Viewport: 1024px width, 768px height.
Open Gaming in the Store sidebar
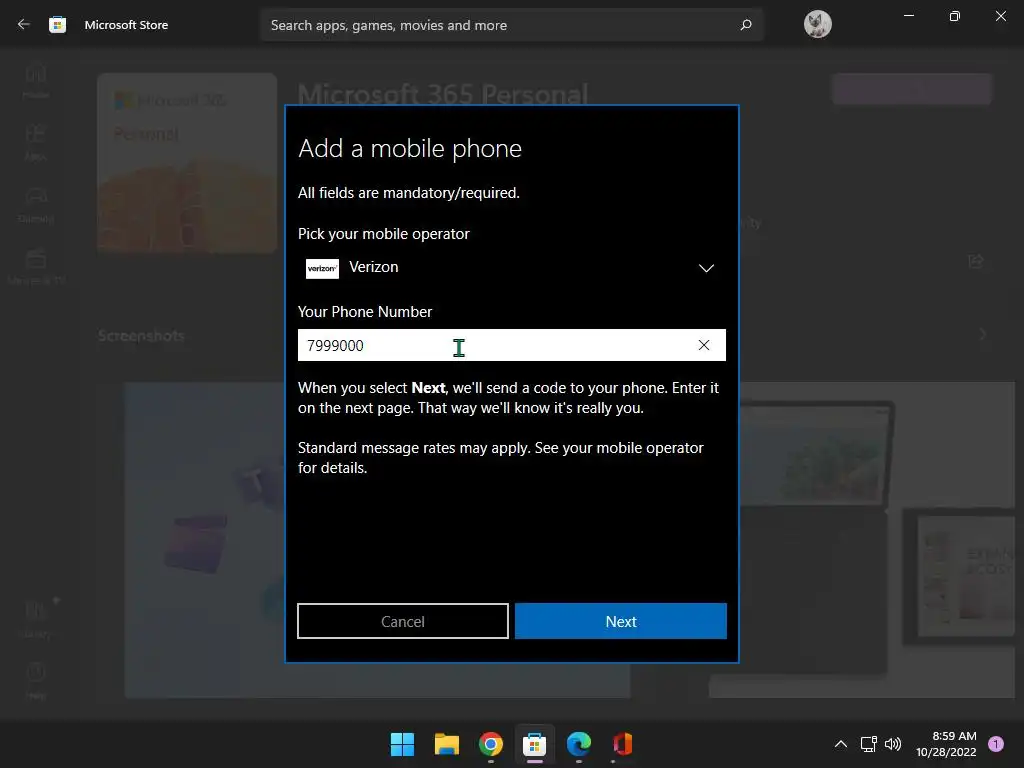pyautogui.click(x=36, y=205)
